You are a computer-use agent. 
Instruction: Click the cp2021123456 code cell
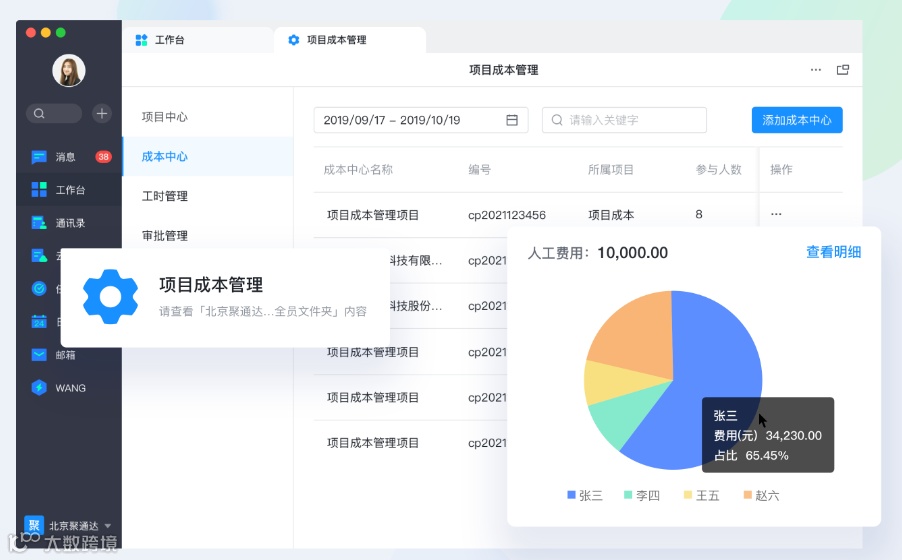(507, 215)
